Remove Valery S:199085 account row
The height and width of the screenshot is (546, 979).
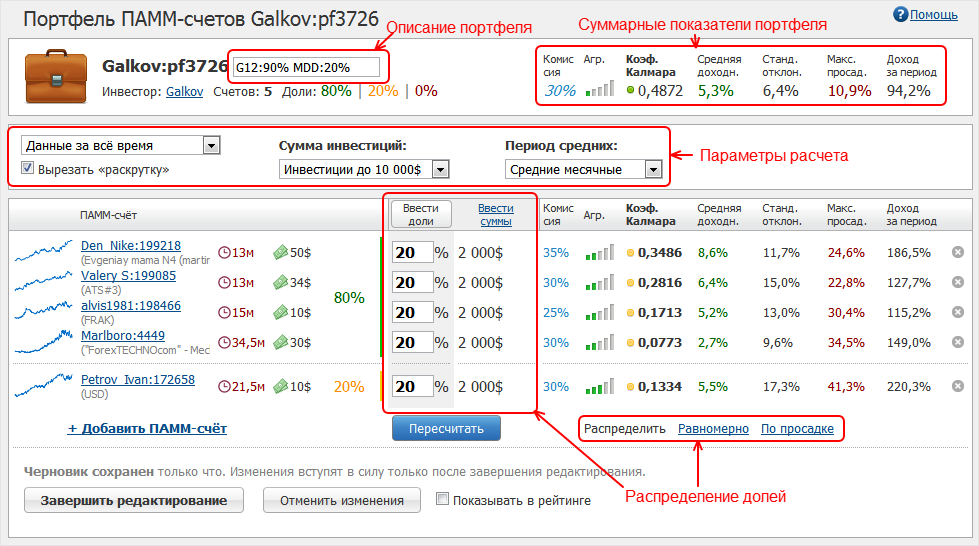(x=958, y=282)
